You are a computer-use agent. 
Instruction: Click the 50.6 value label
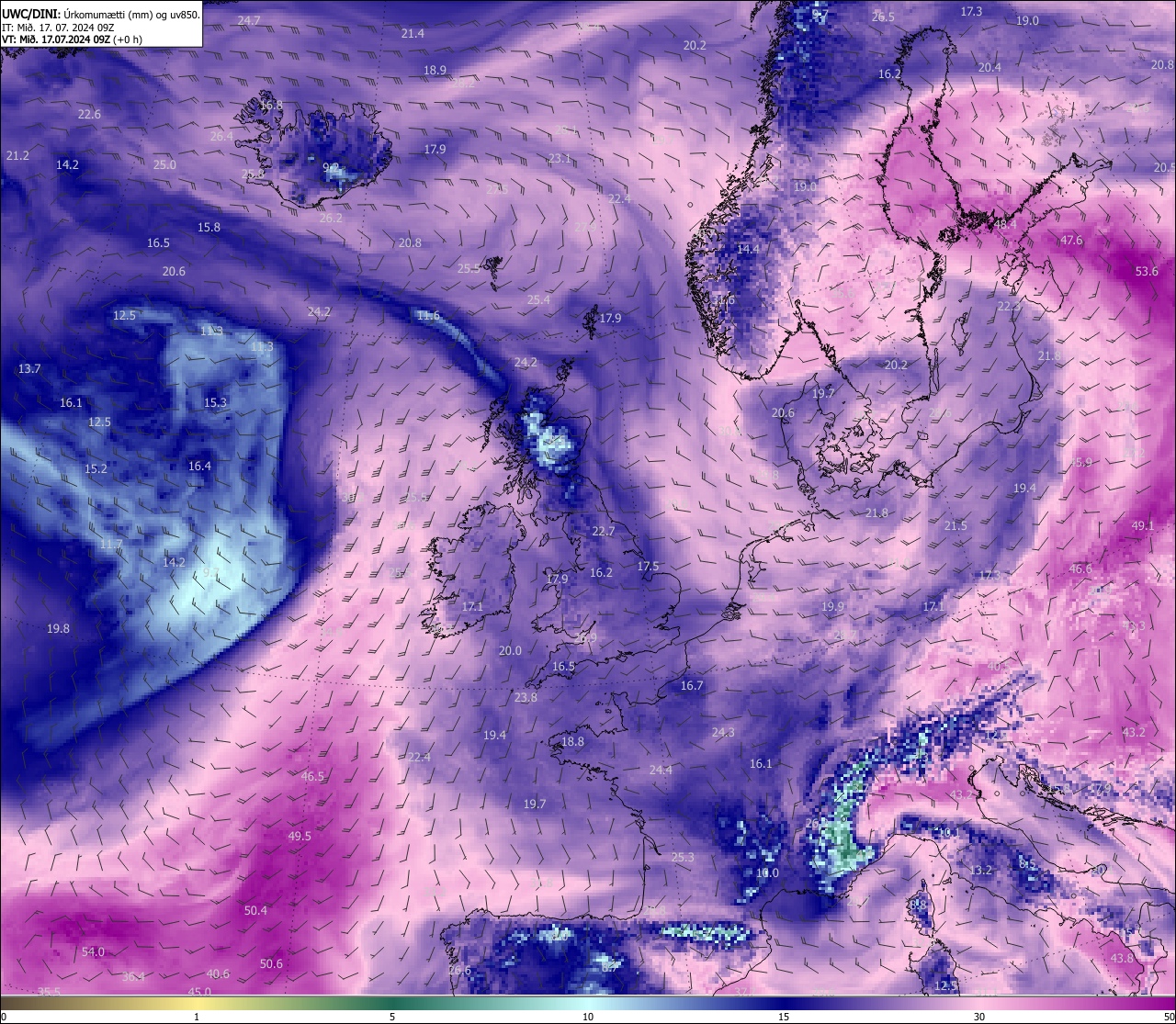[x=271, y=963]
